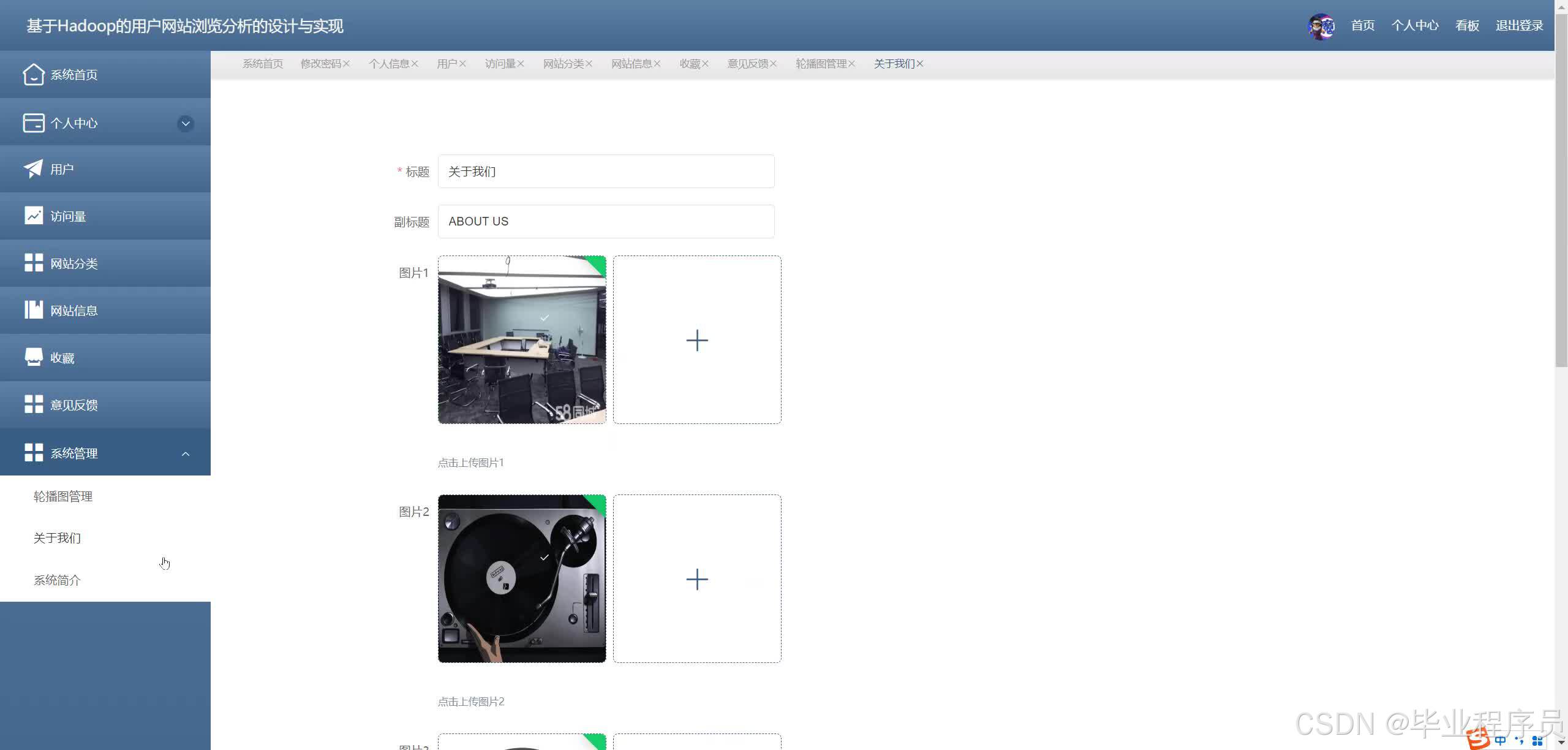The height and width of the screenshot is (750, 1568).
Task: Collapse the 系统管理 menu chevron
Action: click(x=186, y=453)
